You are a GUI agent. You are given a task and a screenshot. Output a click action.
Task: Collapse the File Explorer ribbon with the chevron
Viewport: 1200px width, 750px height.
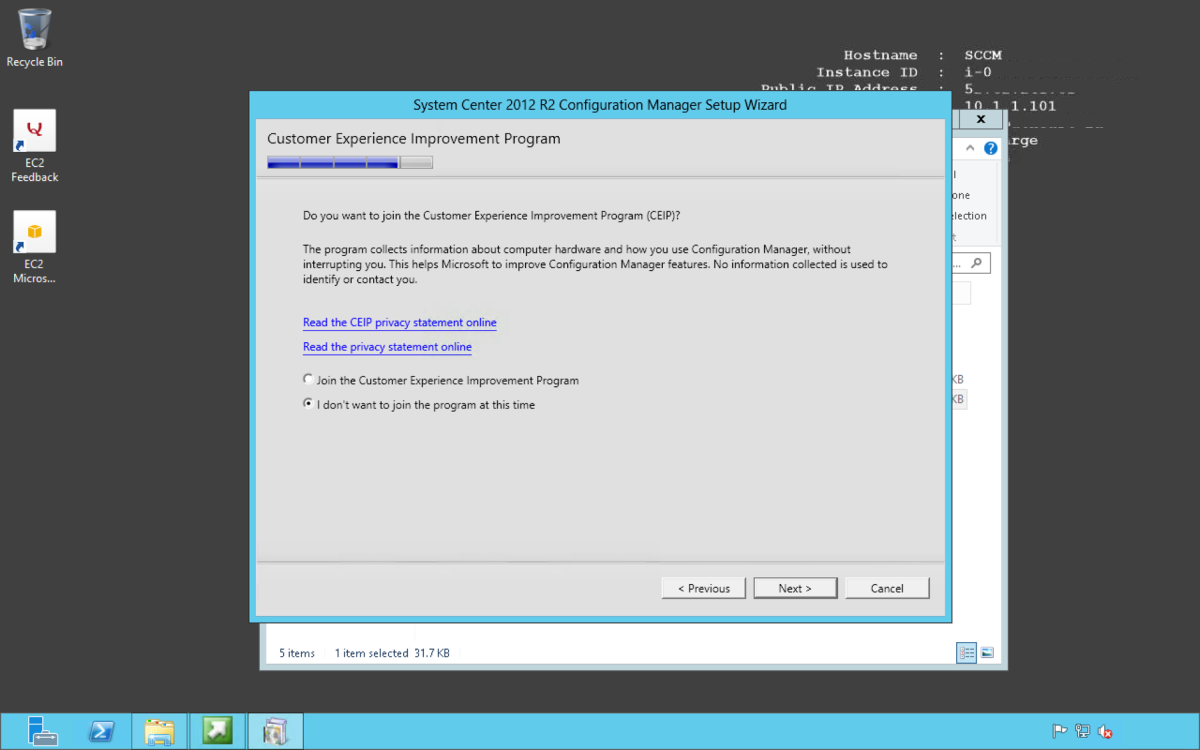(x=968, y=147)
